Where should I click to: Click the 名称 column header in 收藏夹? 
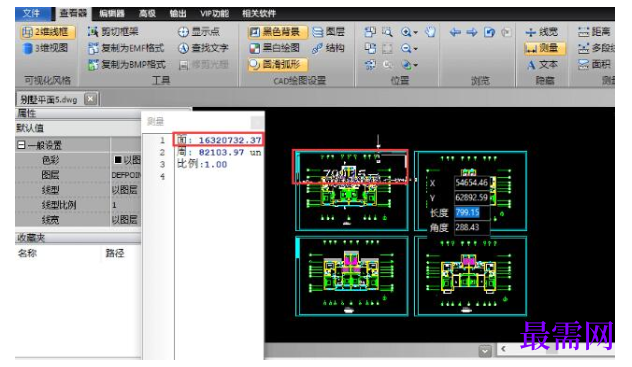coord(27,253)
